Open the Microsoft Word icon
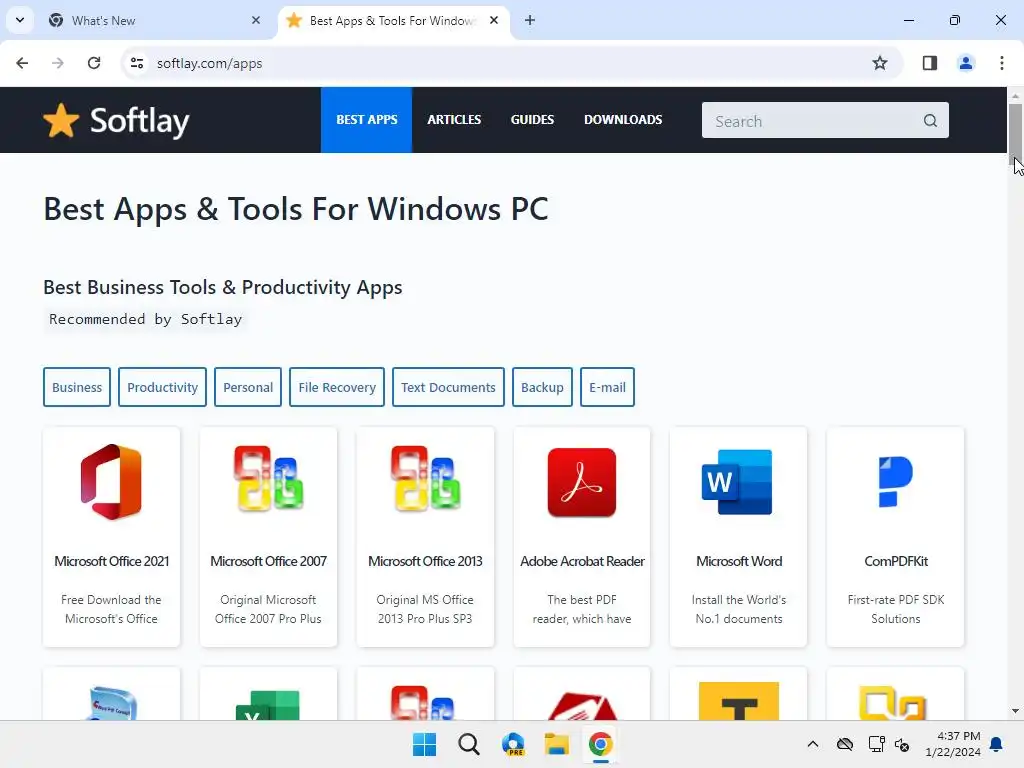The image size is (1024, 768). click(x=738, y=482)
